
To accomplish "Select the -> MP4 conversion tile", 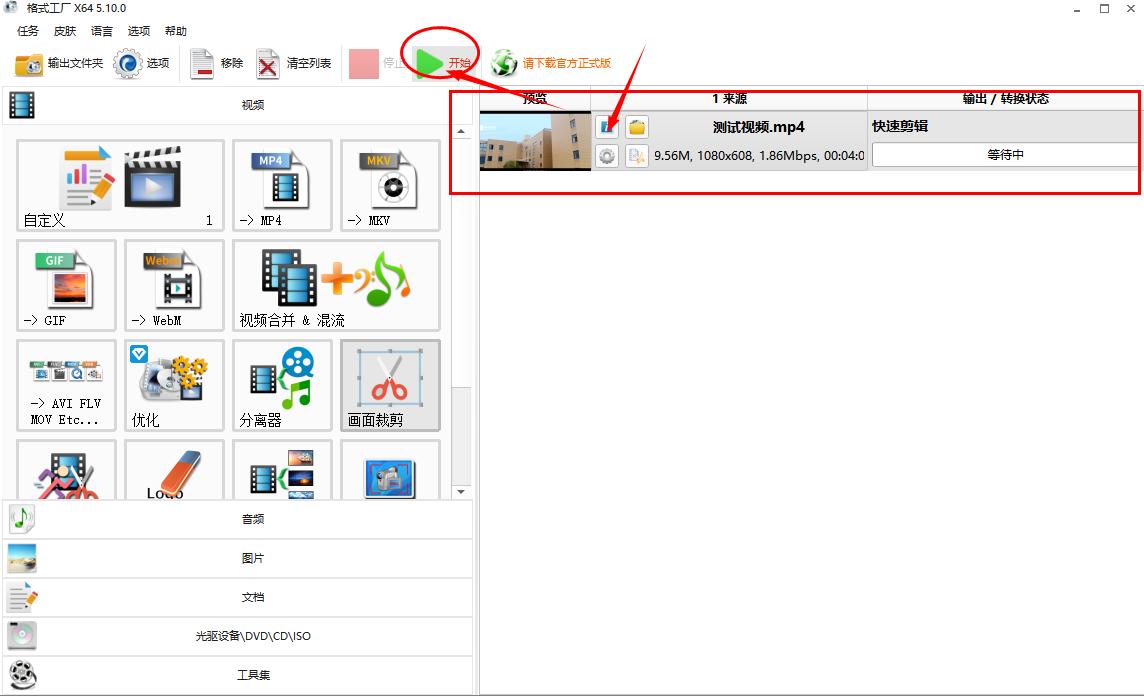I will 282,185.
